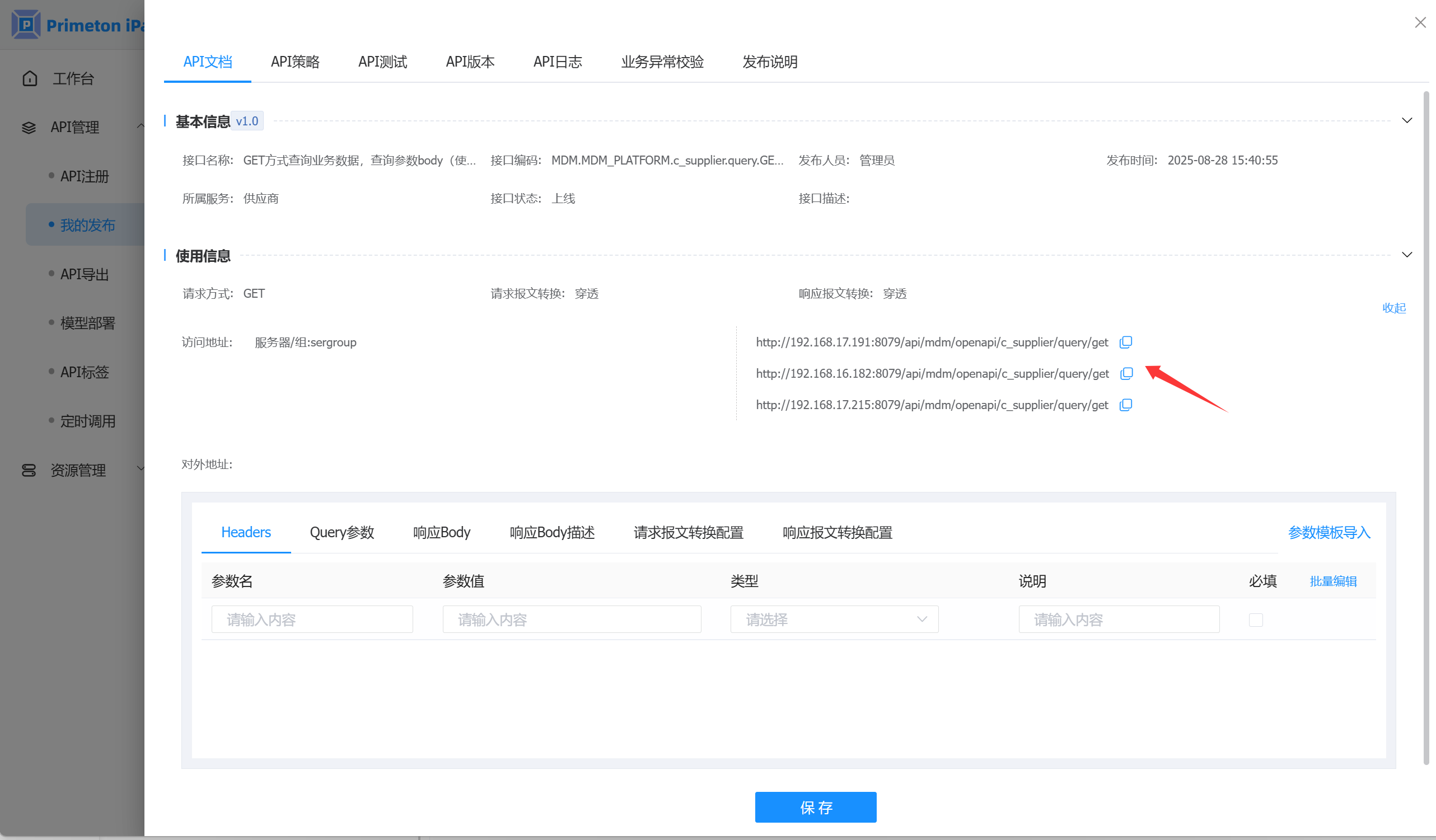This screenshot has width=1436, height=840.
Task: Open the Query参数 tab
Action: pyautogui.click(x=342, y=532)
